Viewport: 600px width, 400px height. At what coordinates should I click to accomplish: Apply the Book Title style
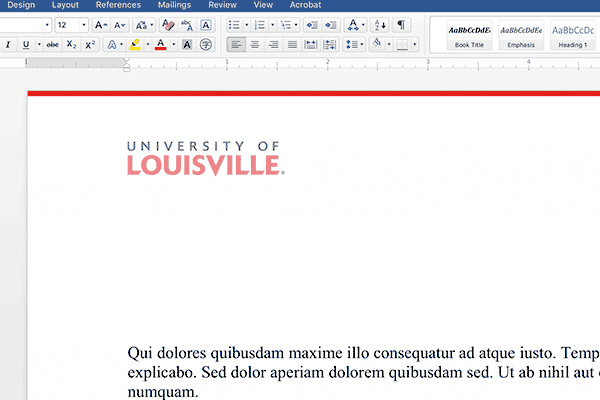click(469, 35)
